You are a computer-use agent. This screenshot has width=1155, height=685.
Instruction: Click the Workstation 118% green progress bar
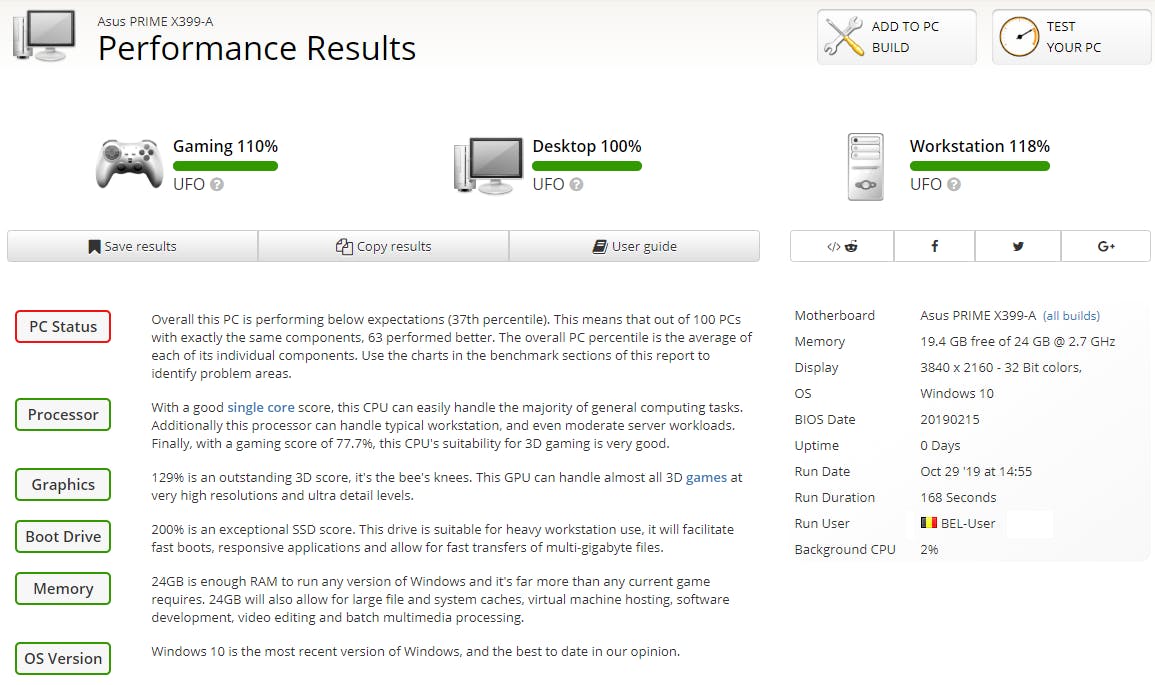pyautogui.click(x=980, y=166)
